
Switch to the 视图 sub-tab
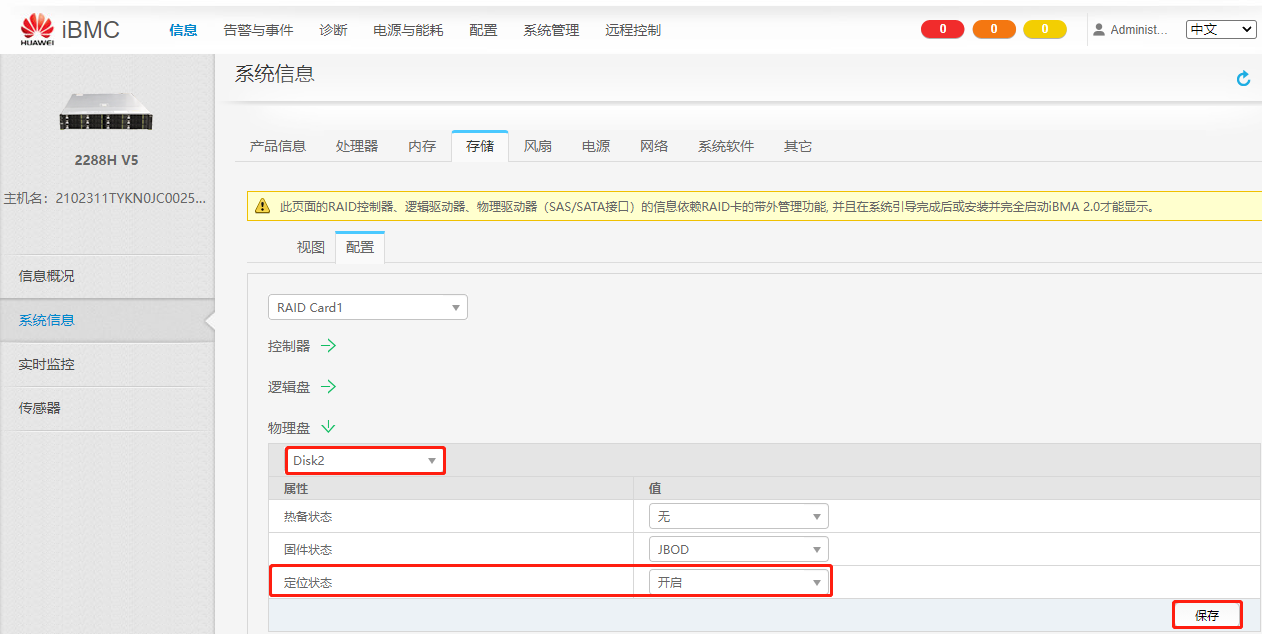pos(310,247)
